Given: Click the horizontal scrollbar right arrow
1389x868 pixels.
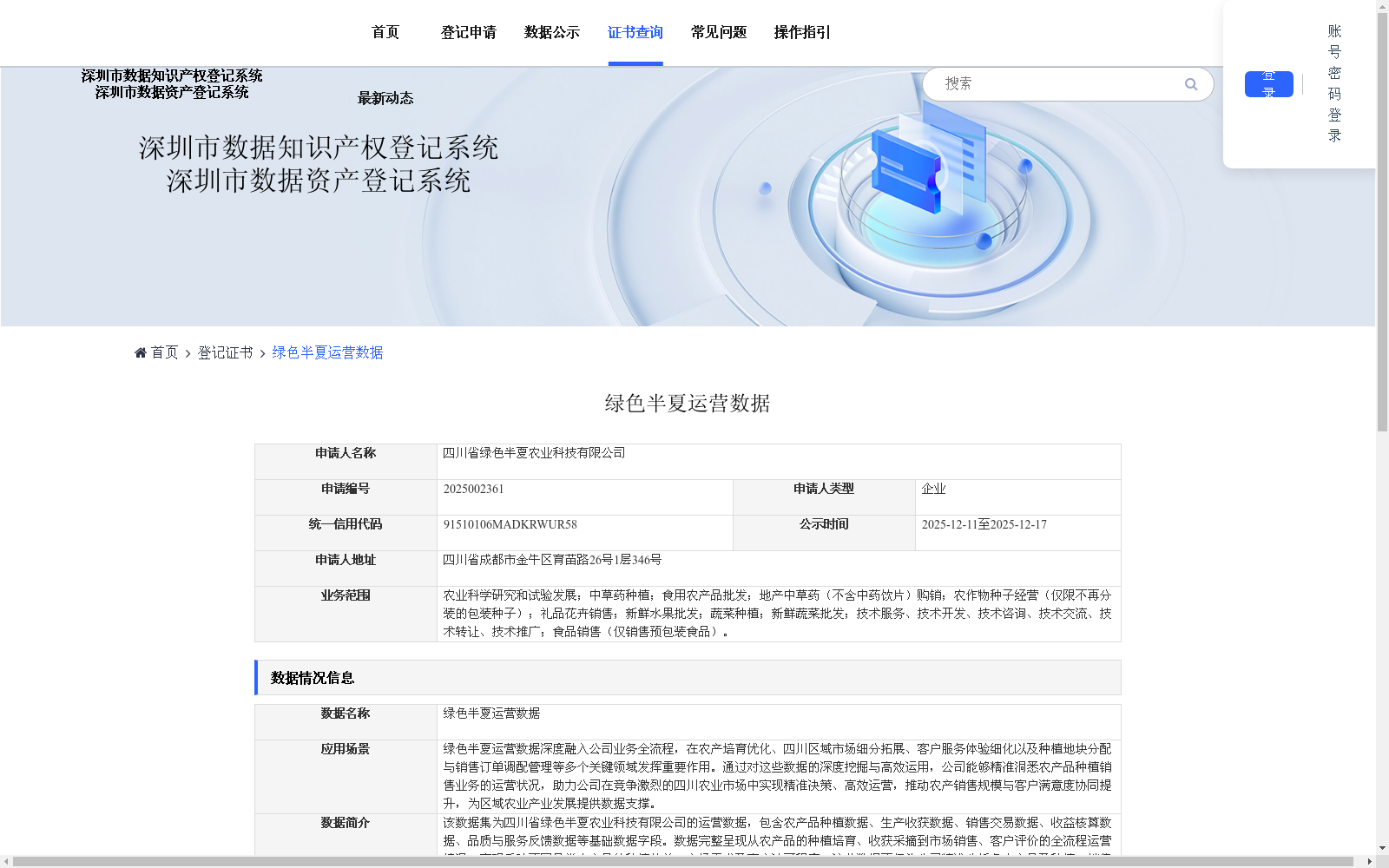Looking at the screenshot, I should 1370,862.
